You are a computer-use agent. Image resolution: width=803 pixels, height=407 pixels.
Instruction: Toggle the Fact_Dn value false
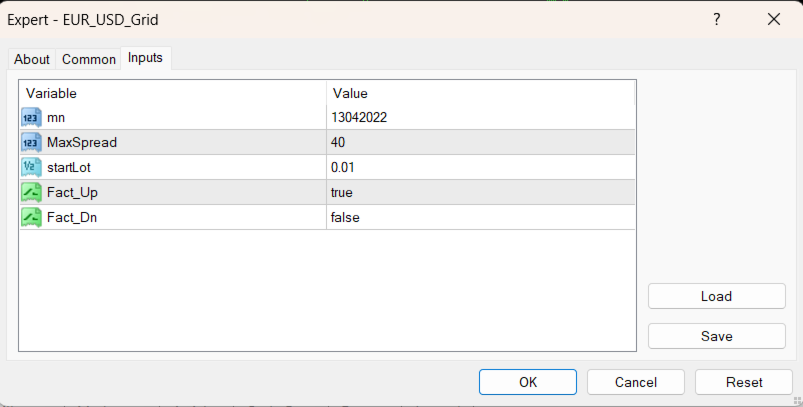tap(345, 217)
